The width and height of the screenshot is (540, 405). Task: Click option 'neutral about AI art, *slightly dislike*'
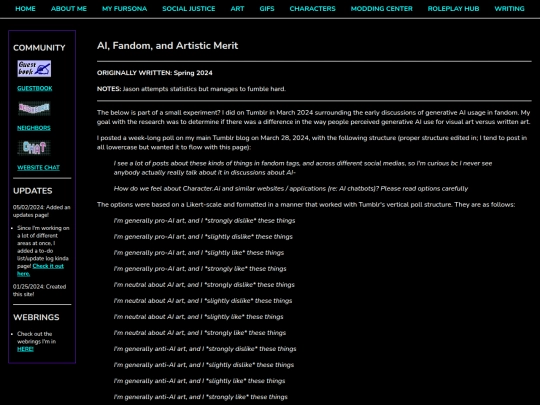pyautogui.click(x=202, y=301)
